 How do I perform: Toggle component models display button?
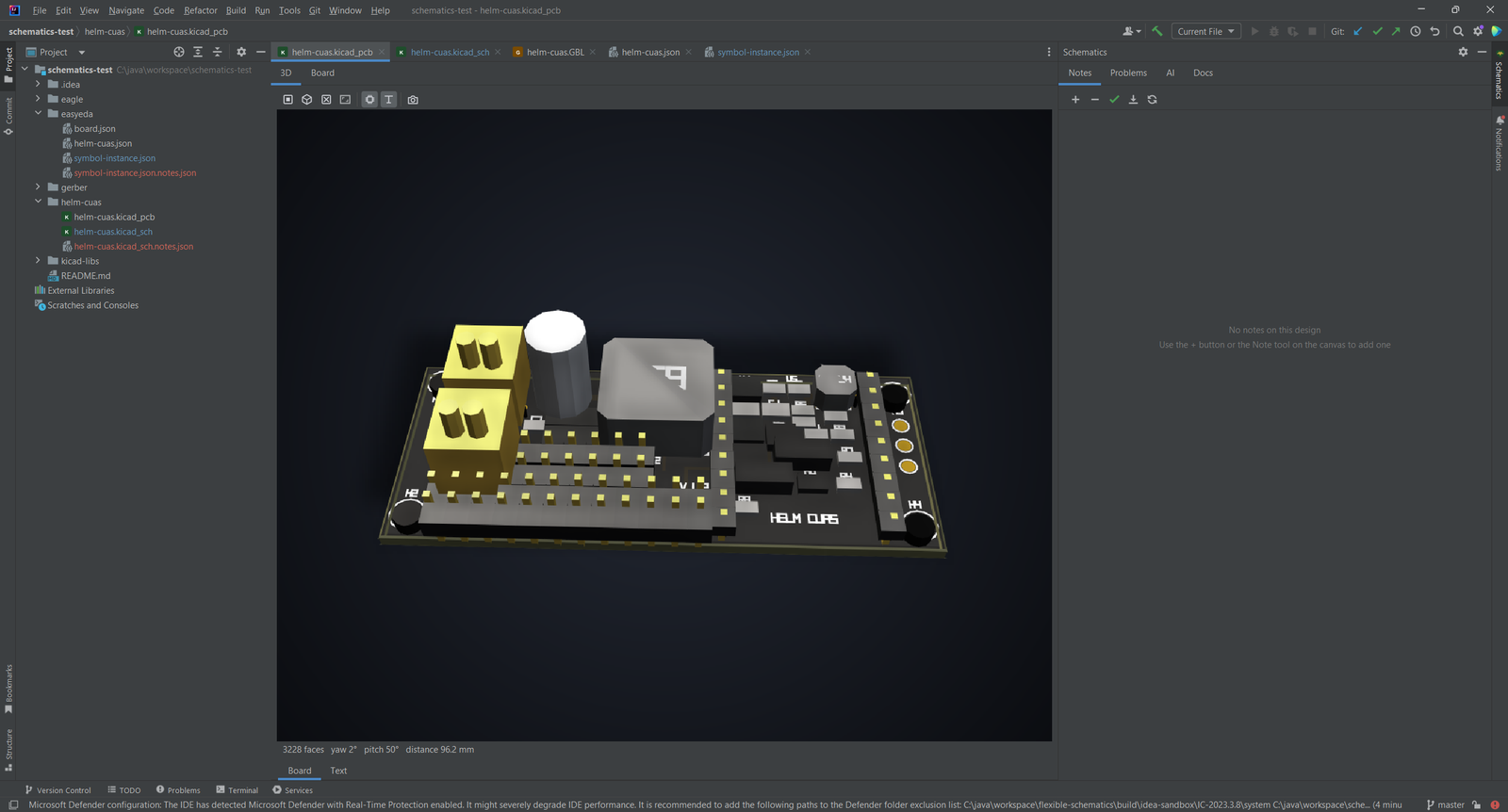369,100
